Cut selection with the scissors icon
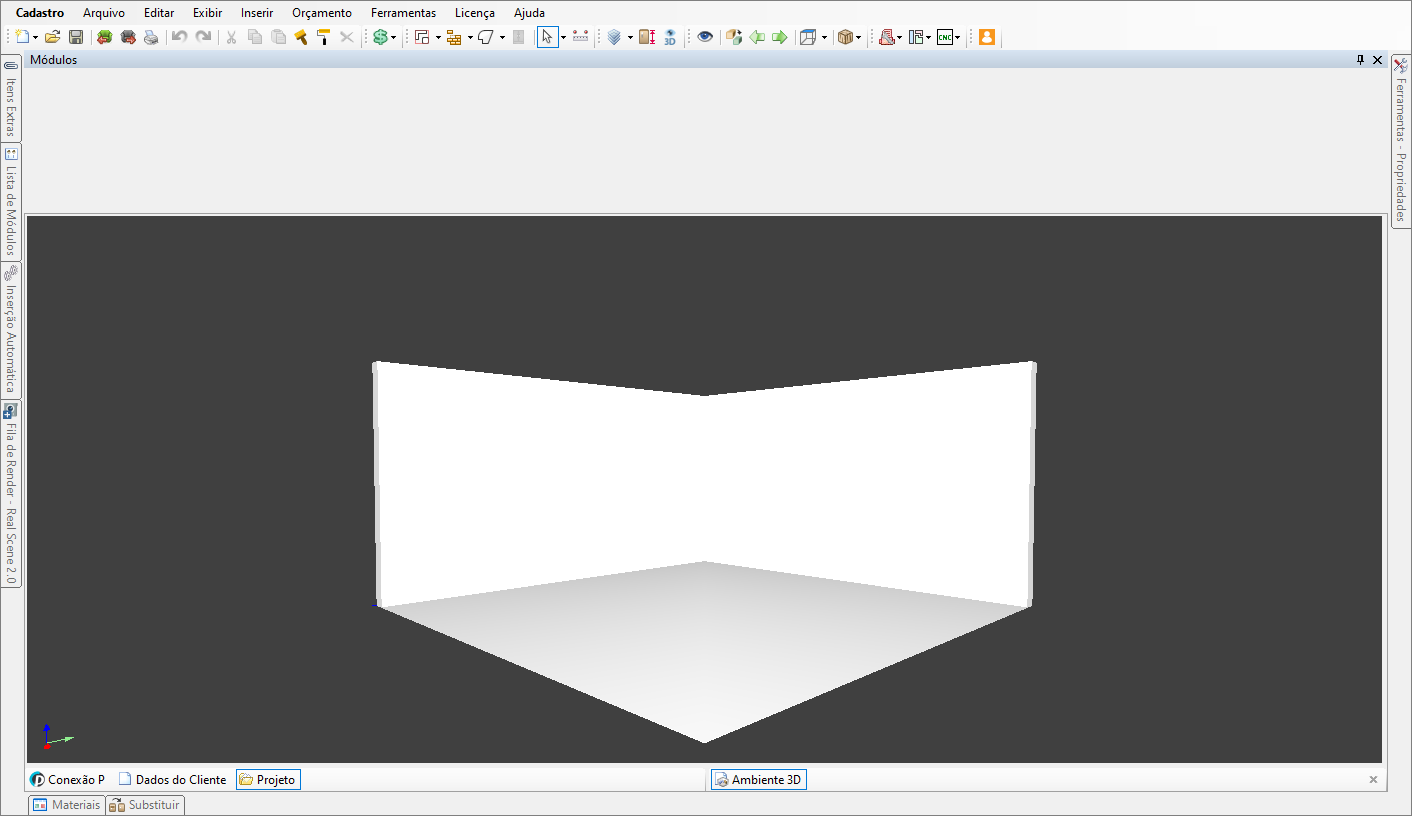This screenshot has width=1412, height=816. click(x=231, y=37)
